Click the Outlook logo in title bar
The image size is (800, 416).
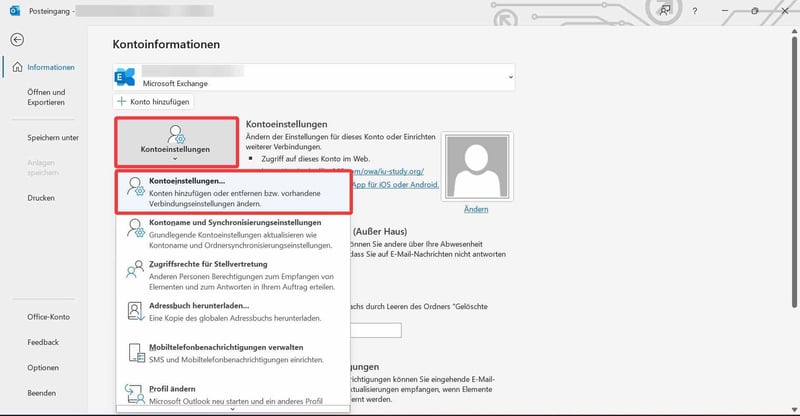pos(15,11)
